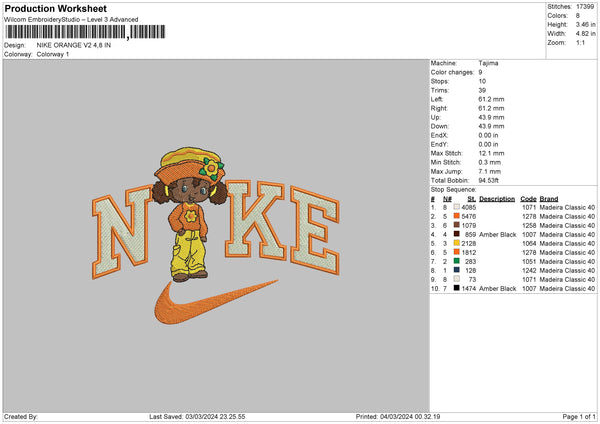
Task: Click the cream swatch in stop row 9
Action: coord(457,279)
